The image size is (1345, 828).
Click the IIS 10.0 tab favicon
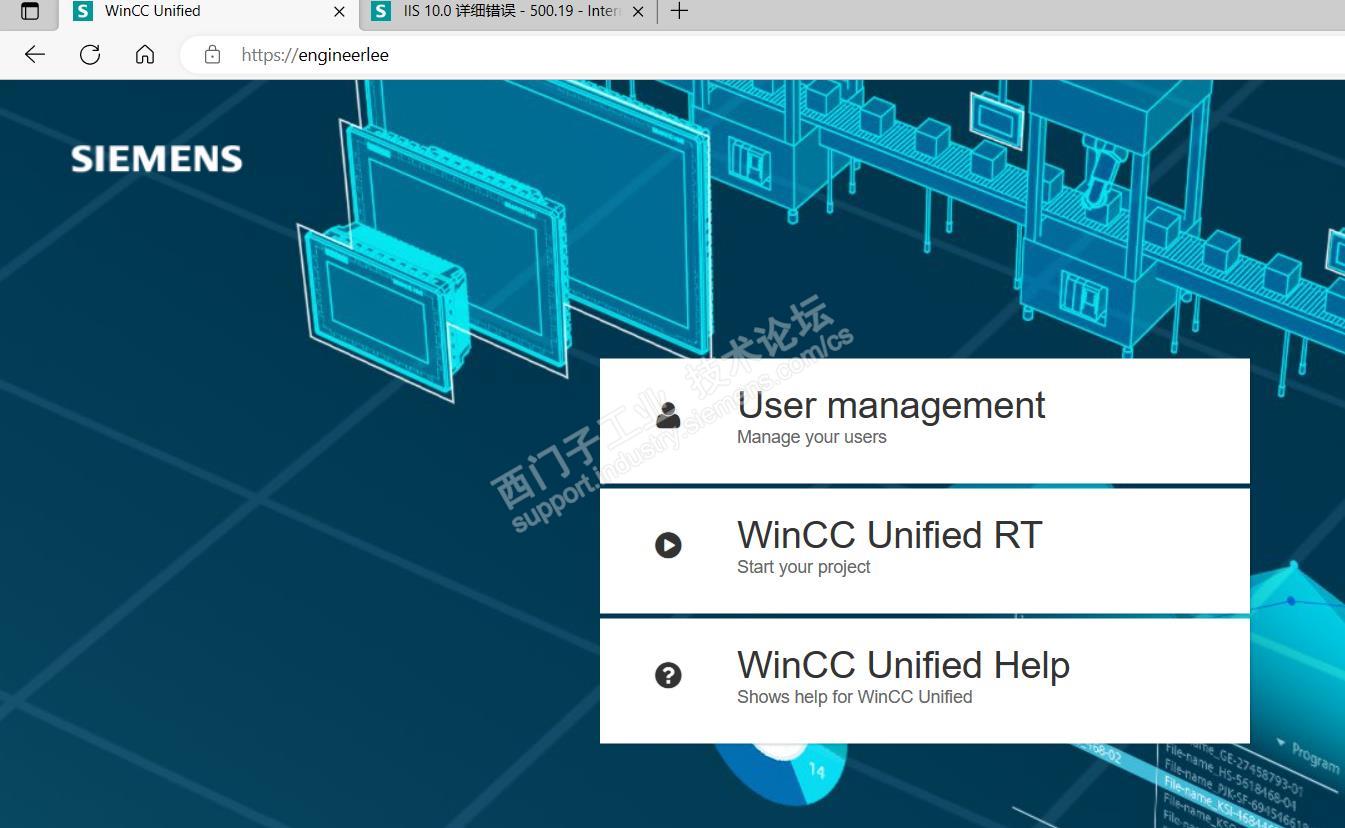(x=381, y=11)
